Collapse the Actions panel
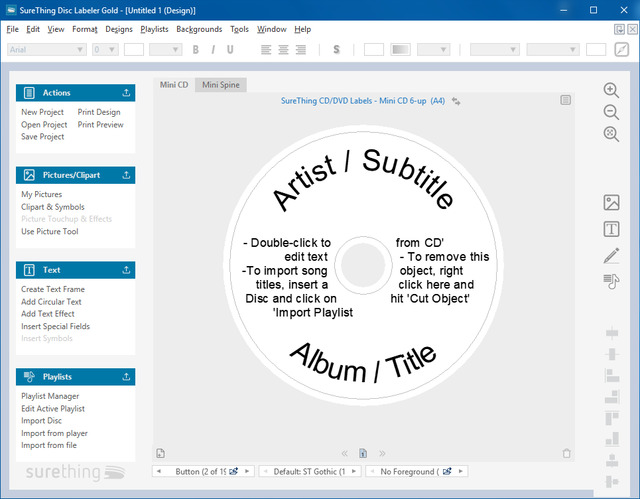Viewport: 640px width, 499px height. (x=126, y=93)
